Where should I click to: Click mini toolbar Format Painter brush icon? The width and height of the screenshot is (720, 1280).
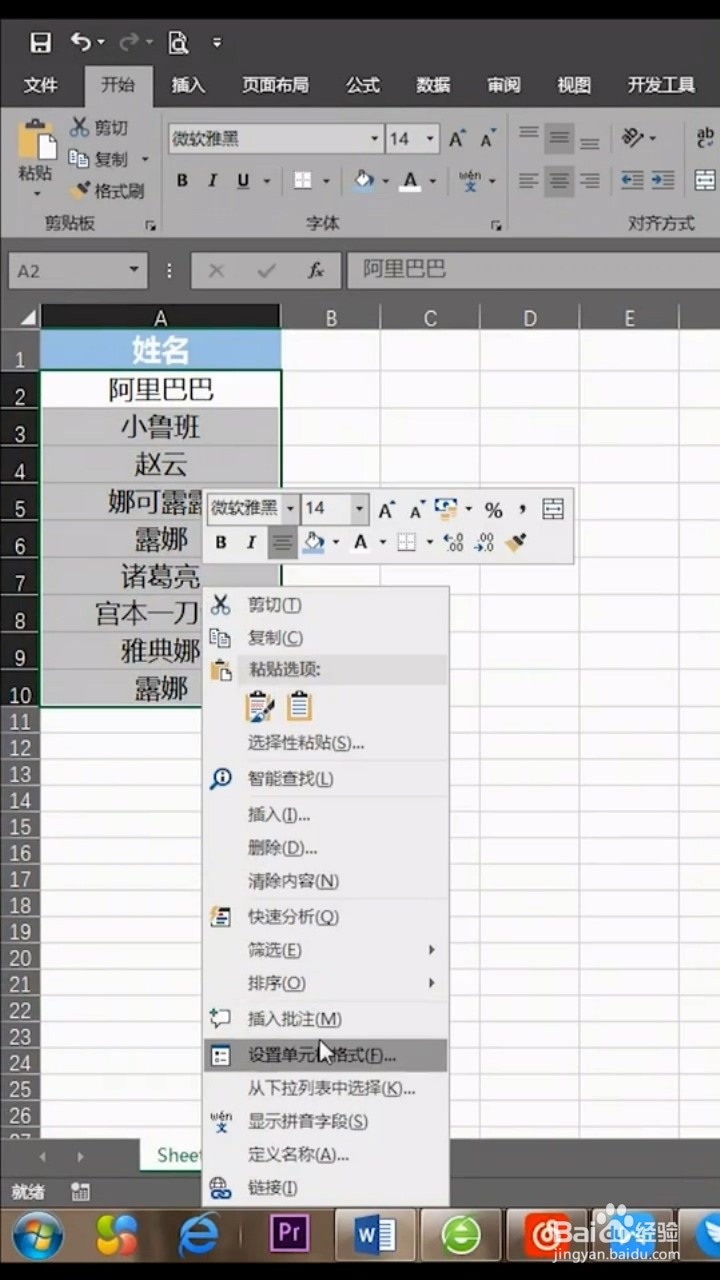click(x=516, y=543)
